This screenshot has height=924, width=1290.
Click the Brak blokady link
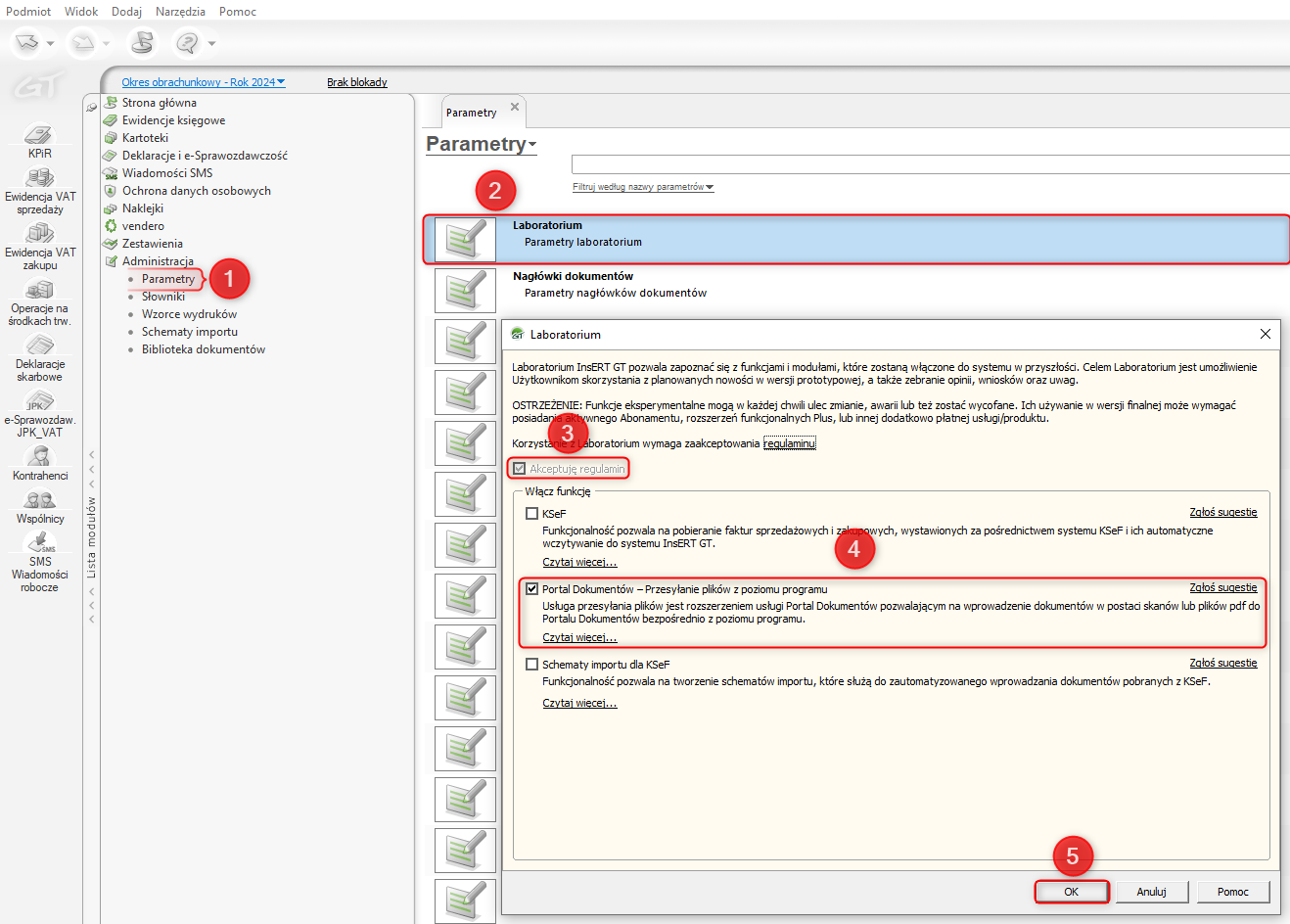[x=357, y=82]
